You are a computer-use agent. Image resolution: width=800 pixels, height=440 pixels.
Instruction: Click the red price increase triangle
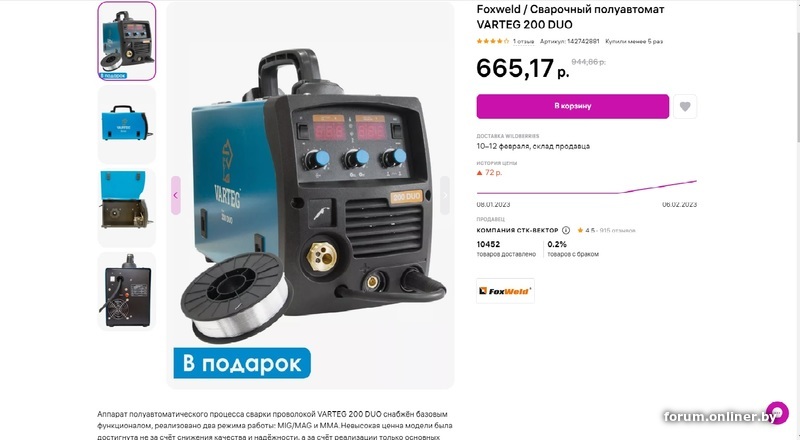click(479, 173)
